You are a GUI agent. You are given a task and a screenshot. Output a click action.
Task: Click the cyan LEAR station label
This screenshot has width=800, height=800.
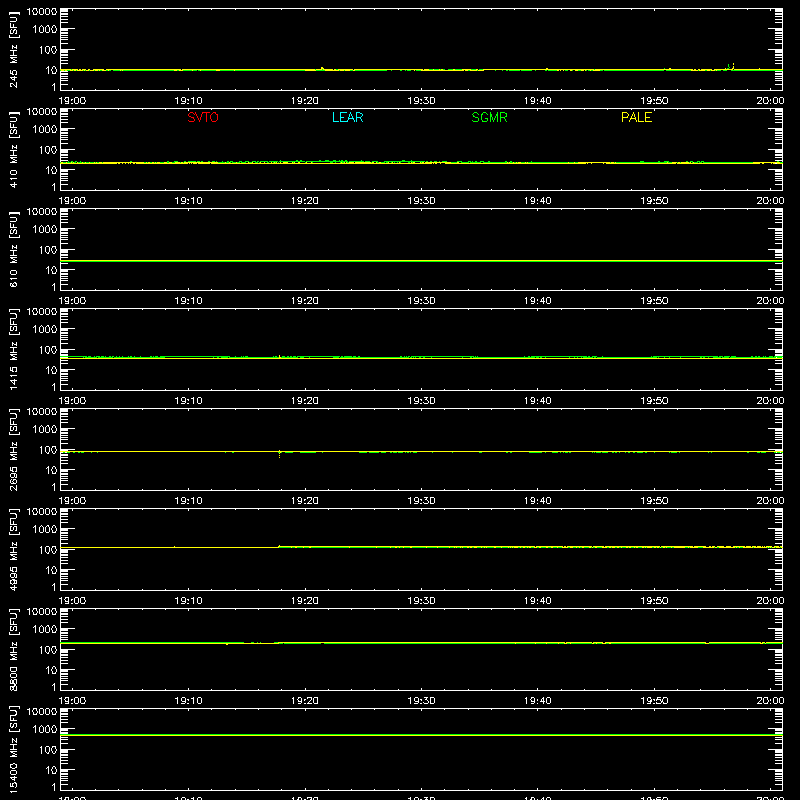(347, 117)
